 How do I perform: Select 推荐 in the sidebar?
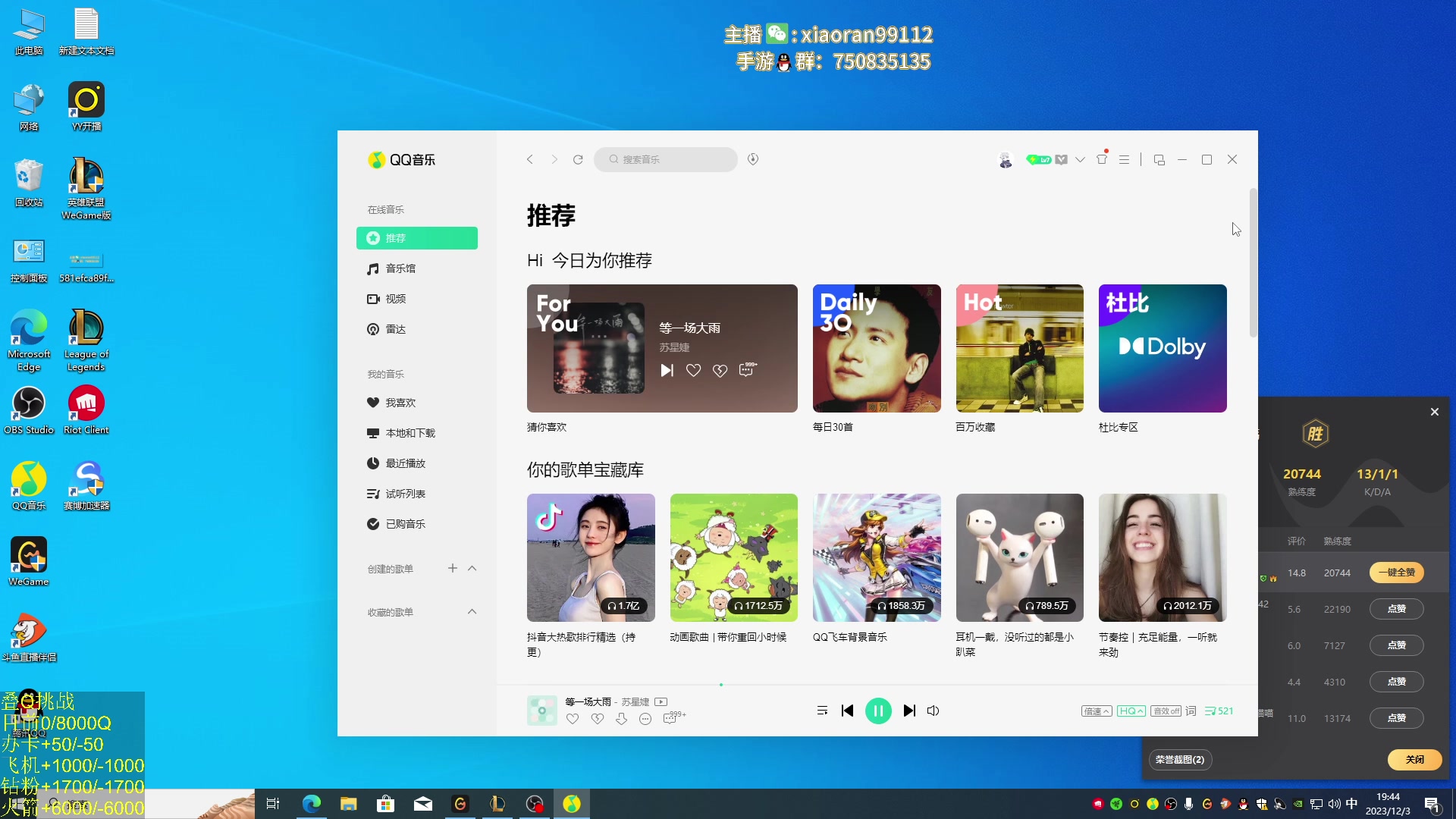(417, 238)
